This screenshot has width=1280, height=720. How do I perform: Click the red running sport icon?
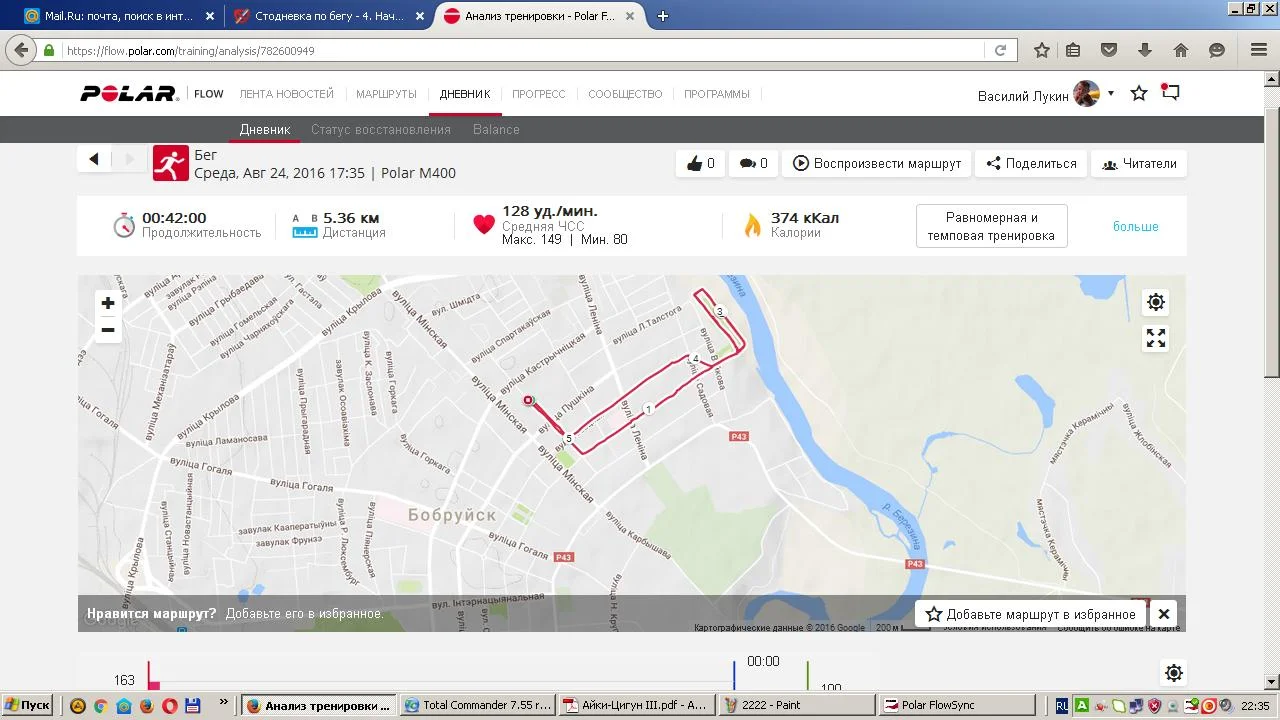tap(171, 163)
